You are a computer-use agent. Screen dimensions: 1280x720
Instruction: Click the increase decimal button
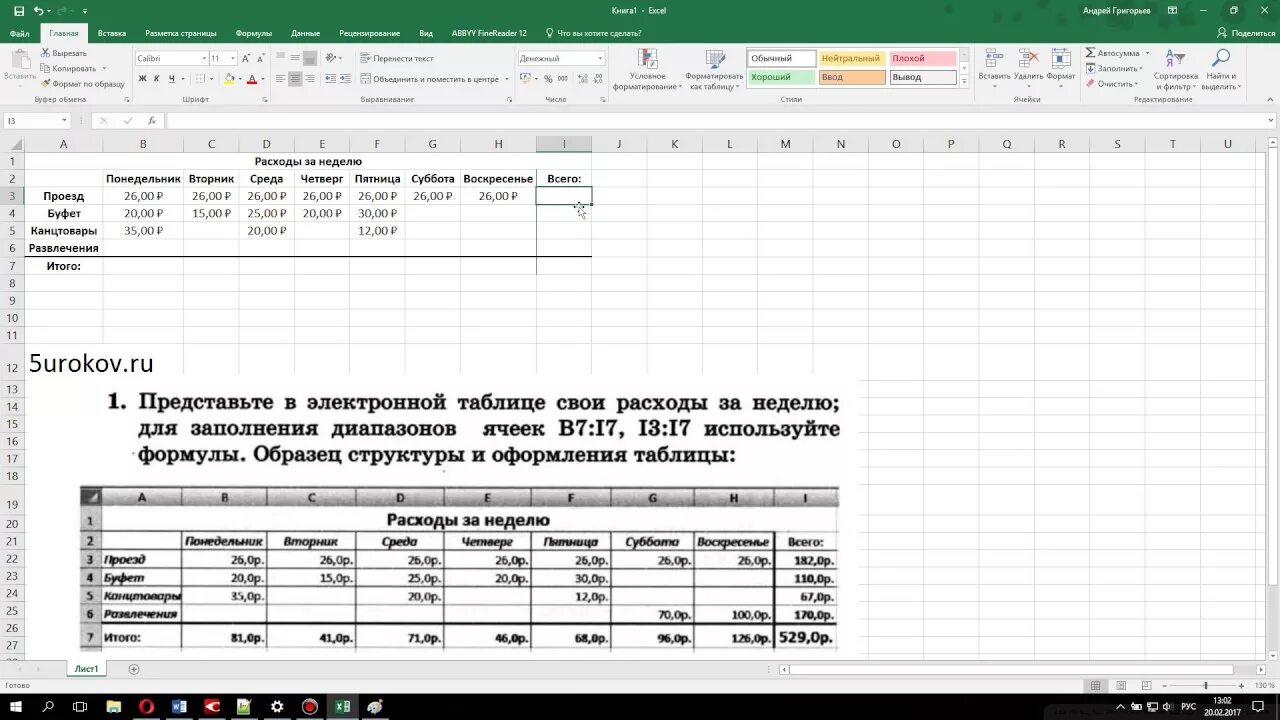pyautogui.click(x=581, y=79)
